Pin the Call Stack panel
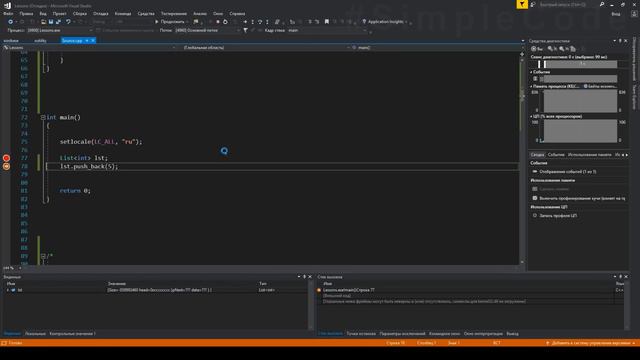Image resolution: width=640 pixels, height=360 pixels. click(x=620, y=277)
